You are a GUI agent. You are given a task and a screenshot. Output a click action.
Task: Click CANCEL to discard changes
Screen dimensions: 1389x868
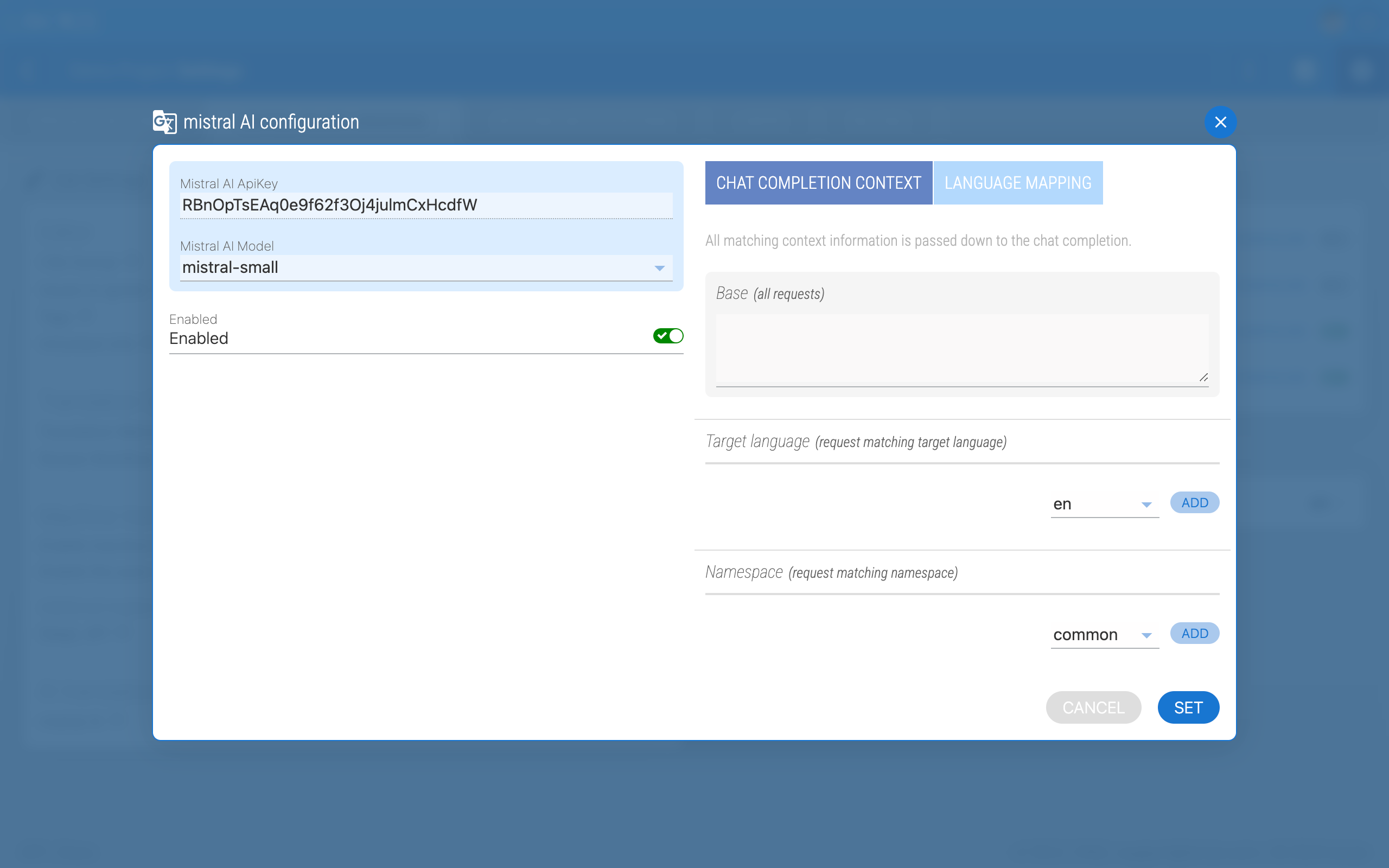[x=1093, y=707]
